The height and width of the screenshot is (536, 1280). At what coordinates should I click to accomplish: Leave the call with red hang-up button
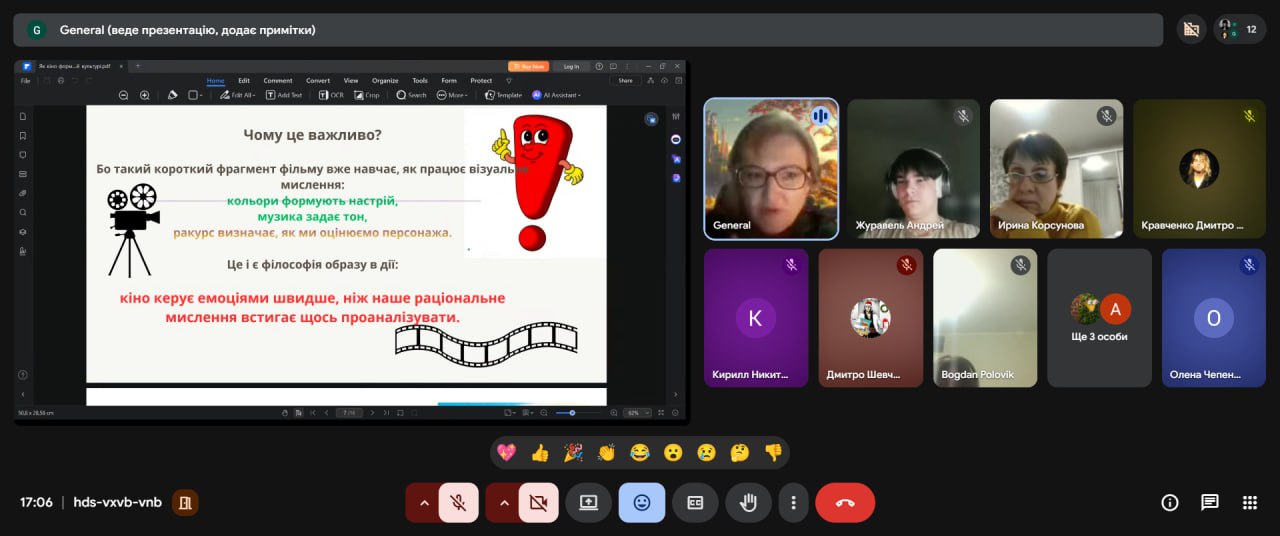(x=845, y=502)
